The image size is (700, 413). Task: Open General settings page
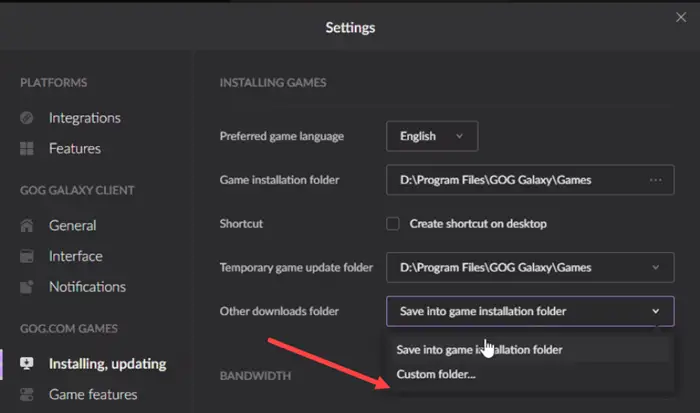coord(72,226)
